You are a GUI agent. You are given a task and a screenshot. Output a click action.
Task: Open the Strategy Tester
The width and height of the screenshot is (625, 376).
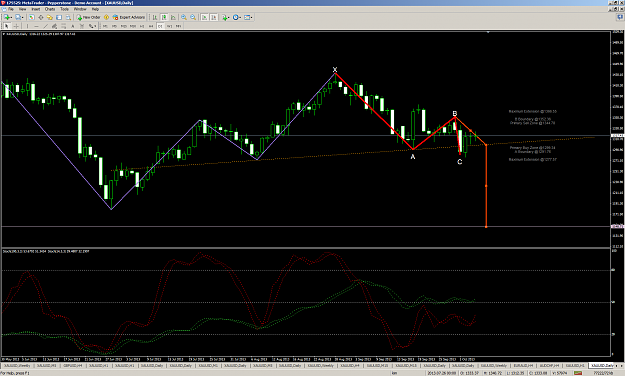click(68, 17)
